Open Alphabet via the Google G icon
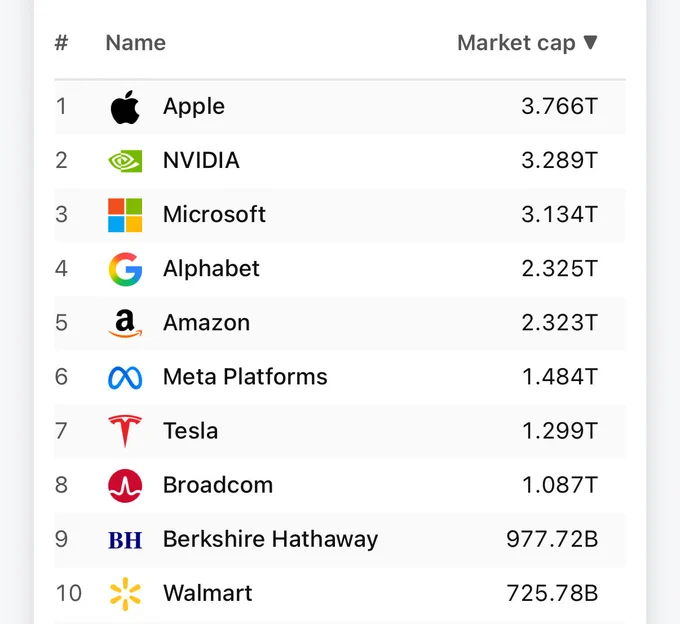The height and width of the screenshot is (624, 680). 125,269
